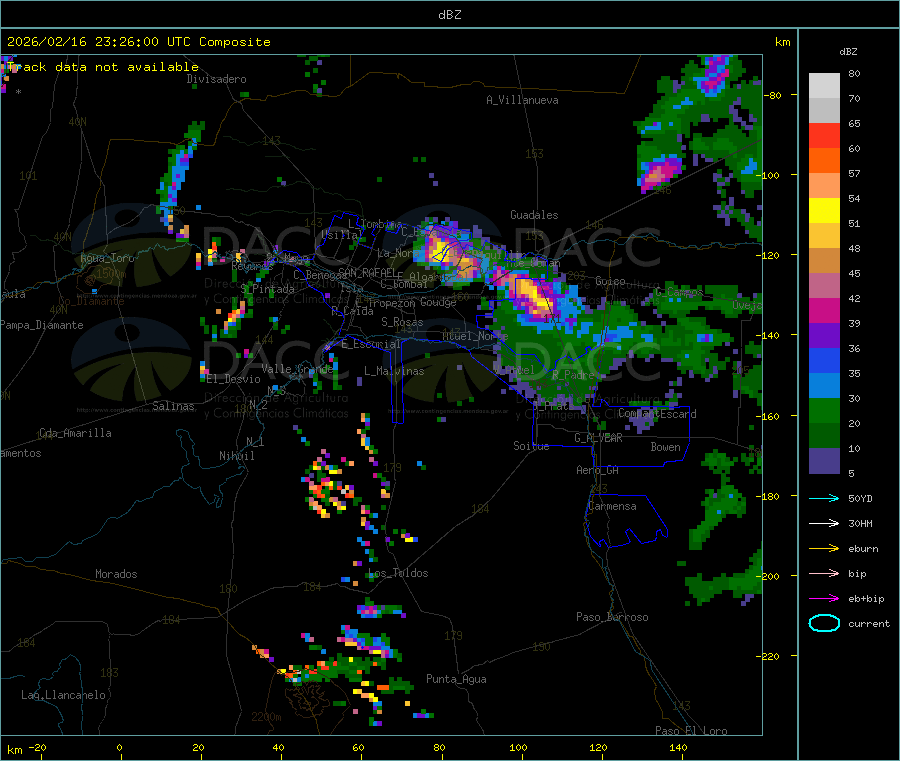Click the 'Cda_Amarilla' map label
The image size is (900, 761).
tap(75, 433)
